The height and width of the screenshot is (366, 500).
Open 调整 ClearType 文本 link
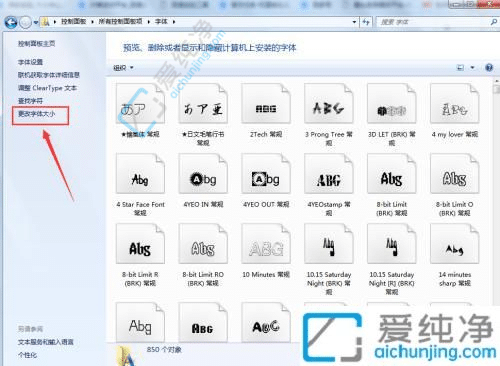click(x=47, y=88)
